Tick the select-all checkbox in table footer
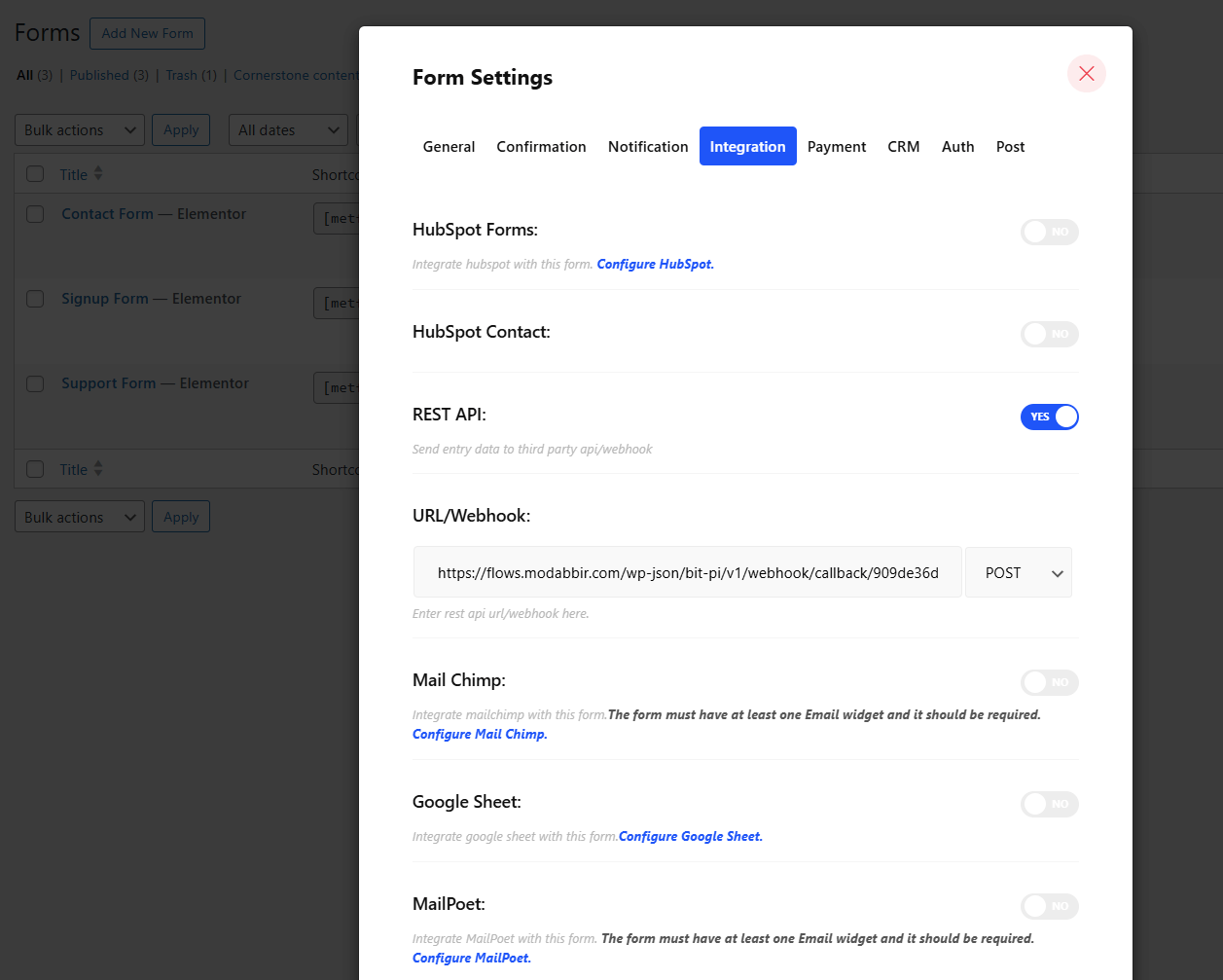1223x980 pixels. click(x=35, y=469)
